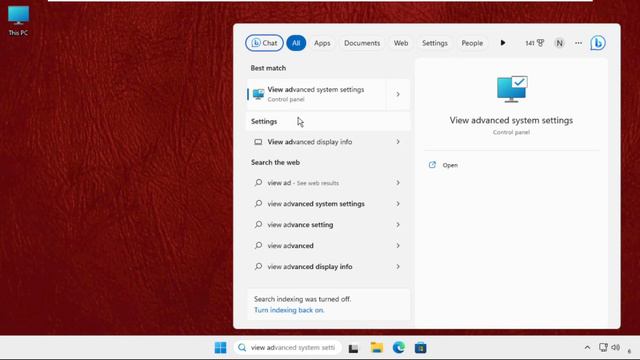Click the taskbar search box
This screenshot has width=640, height=360.
pos(287,347)
